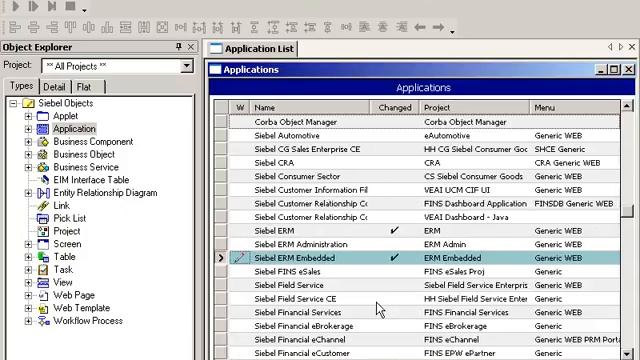
Task: Open the Project filter dropdown
Action: 187,66
